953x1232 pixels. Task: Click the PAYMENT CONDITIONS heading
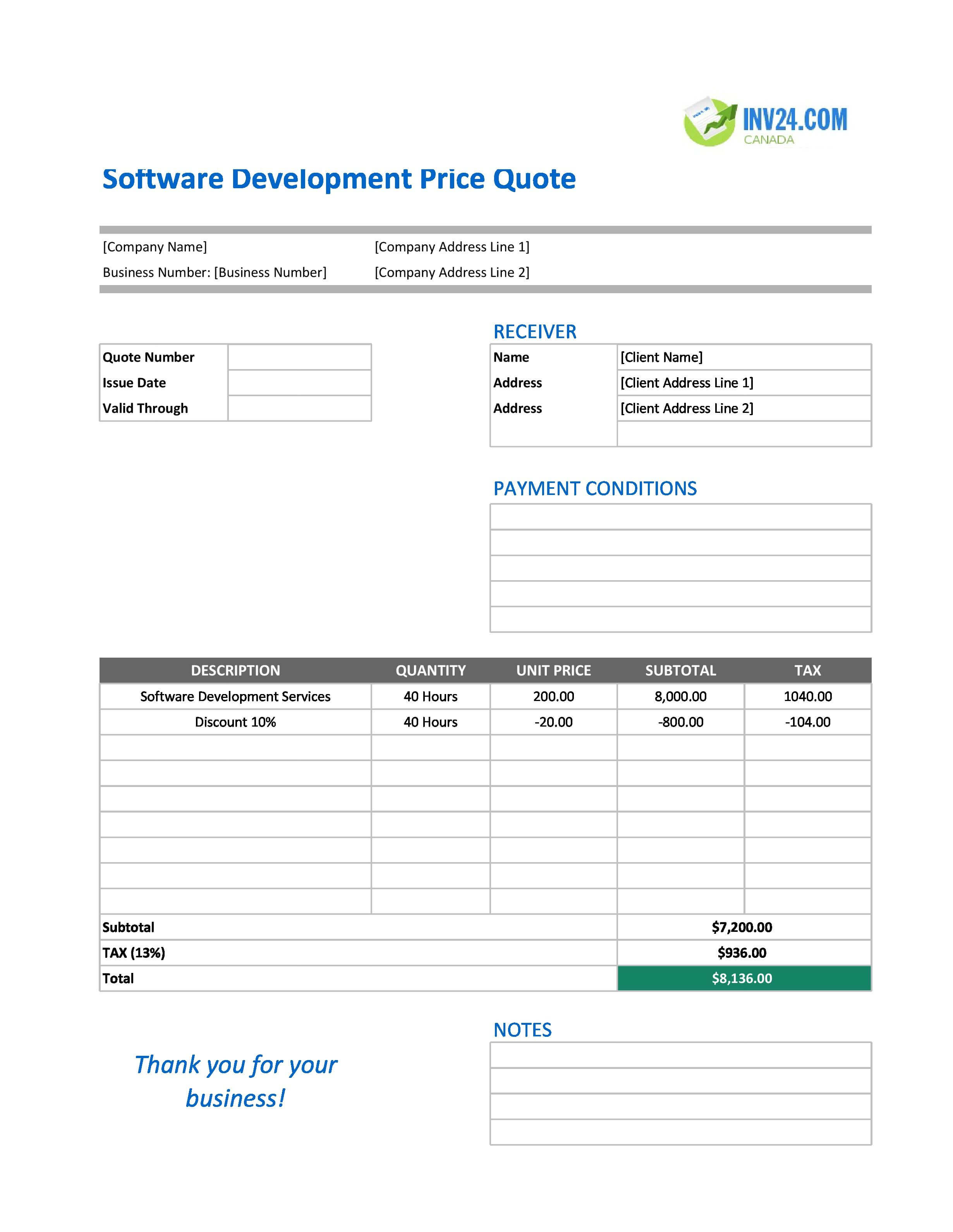pyautogui.click(x=595, y=488)
